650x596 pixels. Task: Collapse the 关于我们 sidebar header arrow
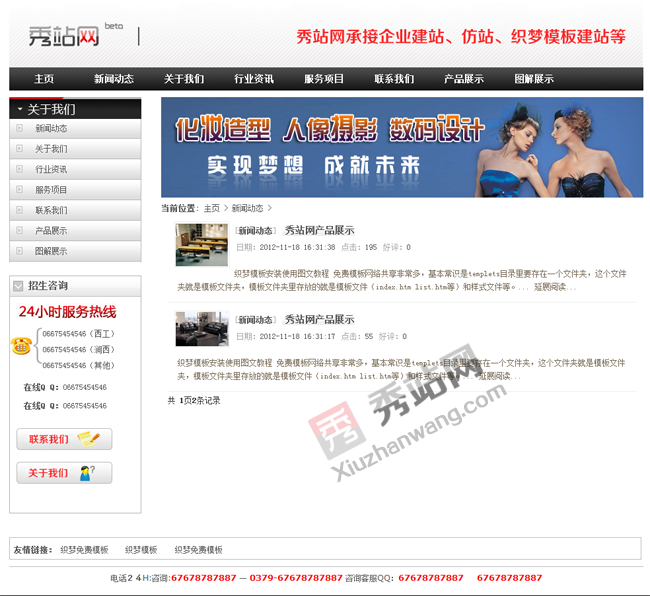[x=16, y=109]
